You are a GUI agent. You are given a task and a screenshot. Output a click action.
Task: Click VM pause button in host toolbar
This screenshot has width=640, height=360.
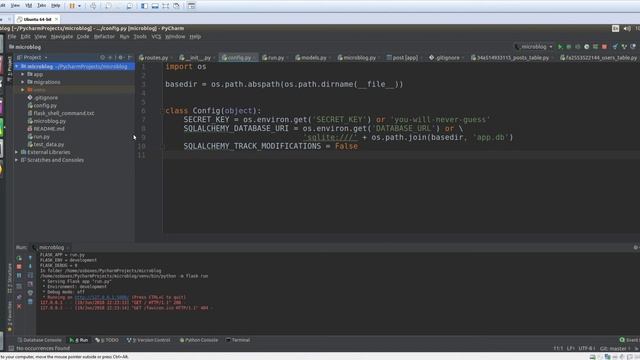click(72, 6)
